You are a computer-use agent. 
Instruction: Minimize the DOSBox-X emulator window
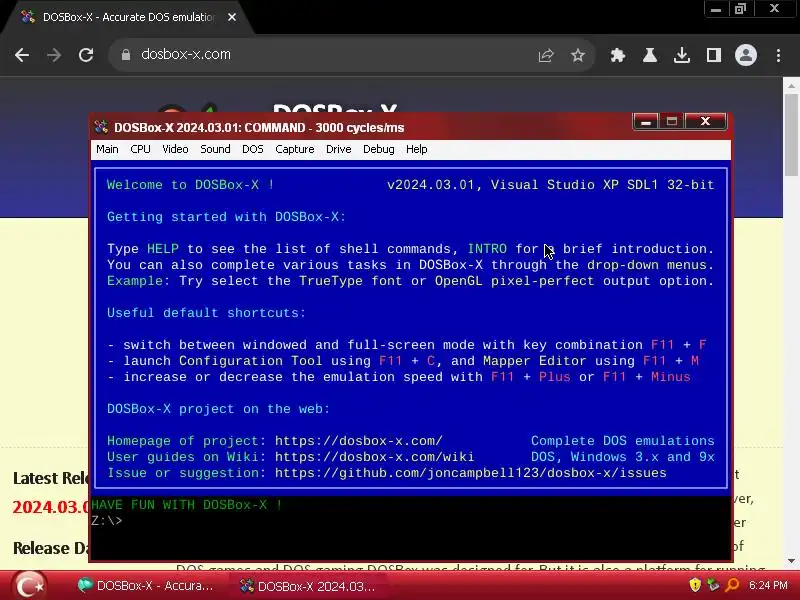point(645,121)
